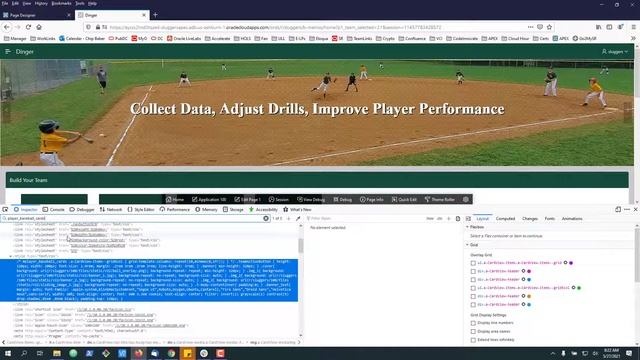
Task: Collapse the style element node triangle
Action: [x=11, y=256]
